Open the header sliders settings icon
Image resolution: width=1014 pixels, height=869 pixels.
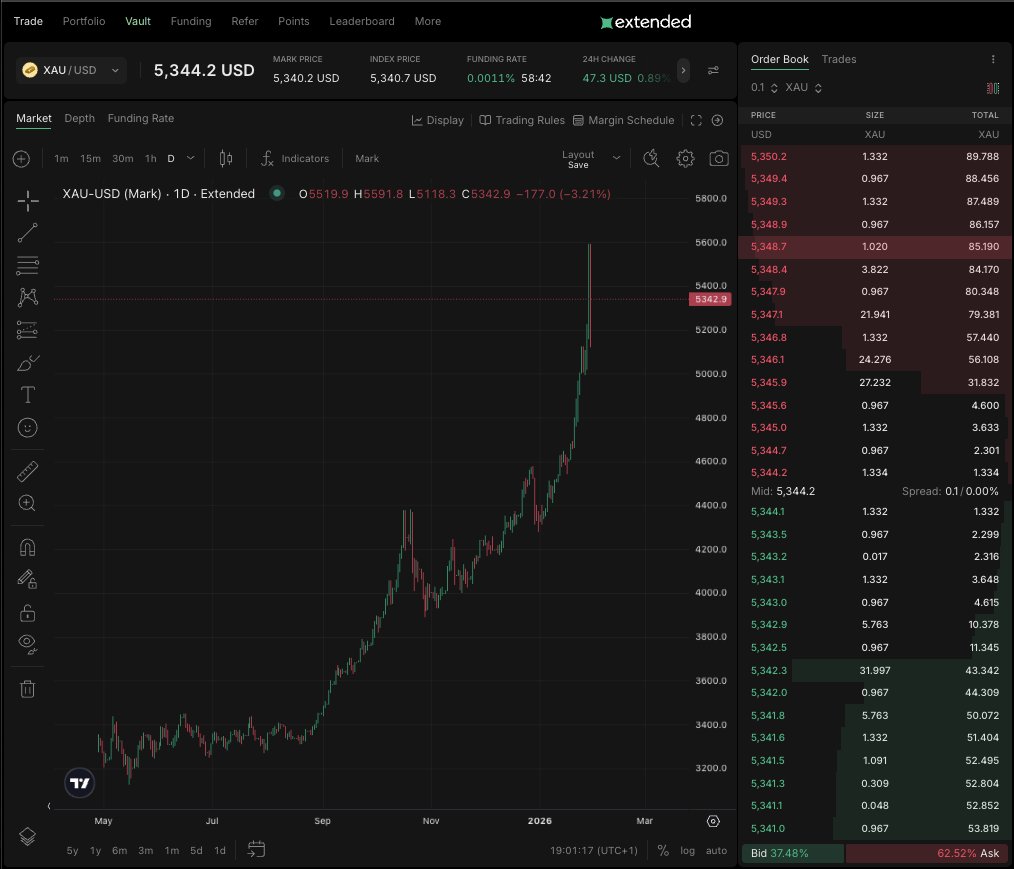pos(713,70)
